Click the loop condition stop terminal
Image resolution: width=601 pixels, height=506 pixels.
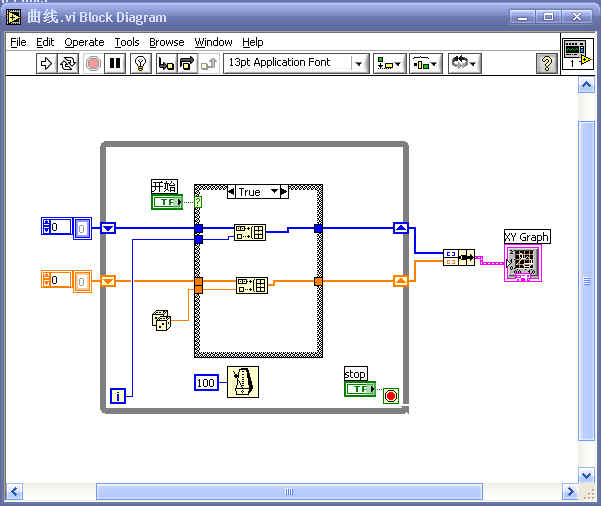[x=390, y=395]
